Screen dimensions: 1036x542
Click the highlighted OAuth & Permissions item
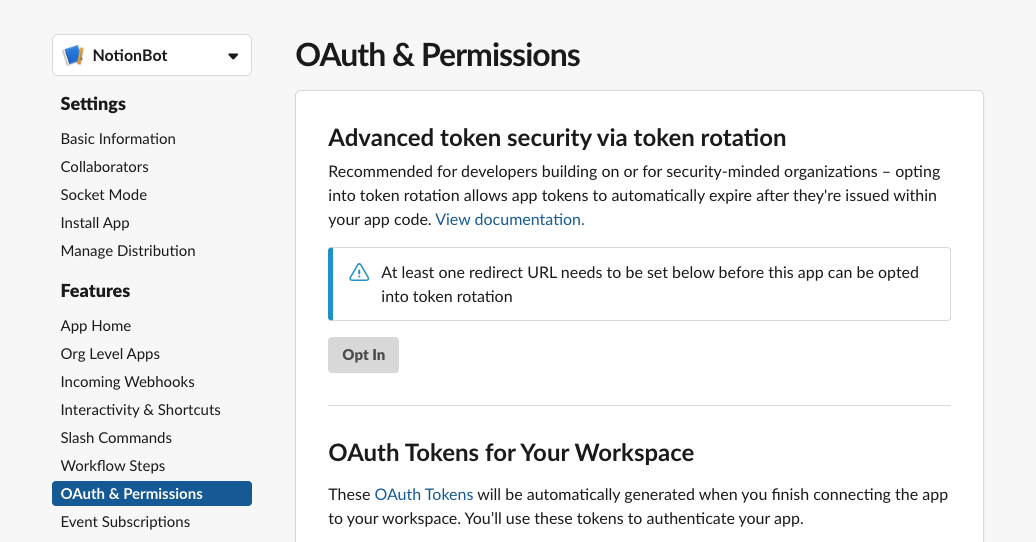152,494
